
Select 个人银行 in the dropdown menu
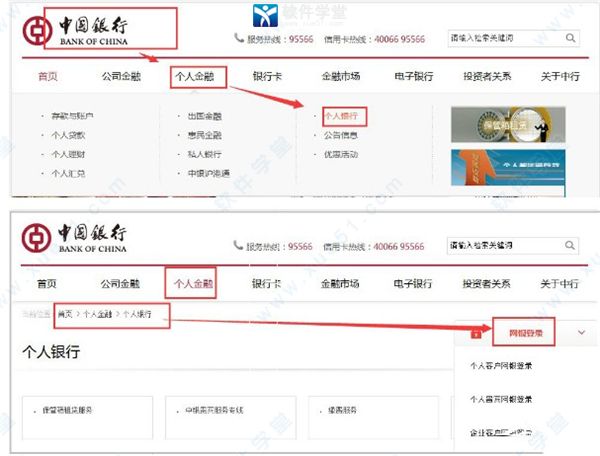tap(341, 116)
